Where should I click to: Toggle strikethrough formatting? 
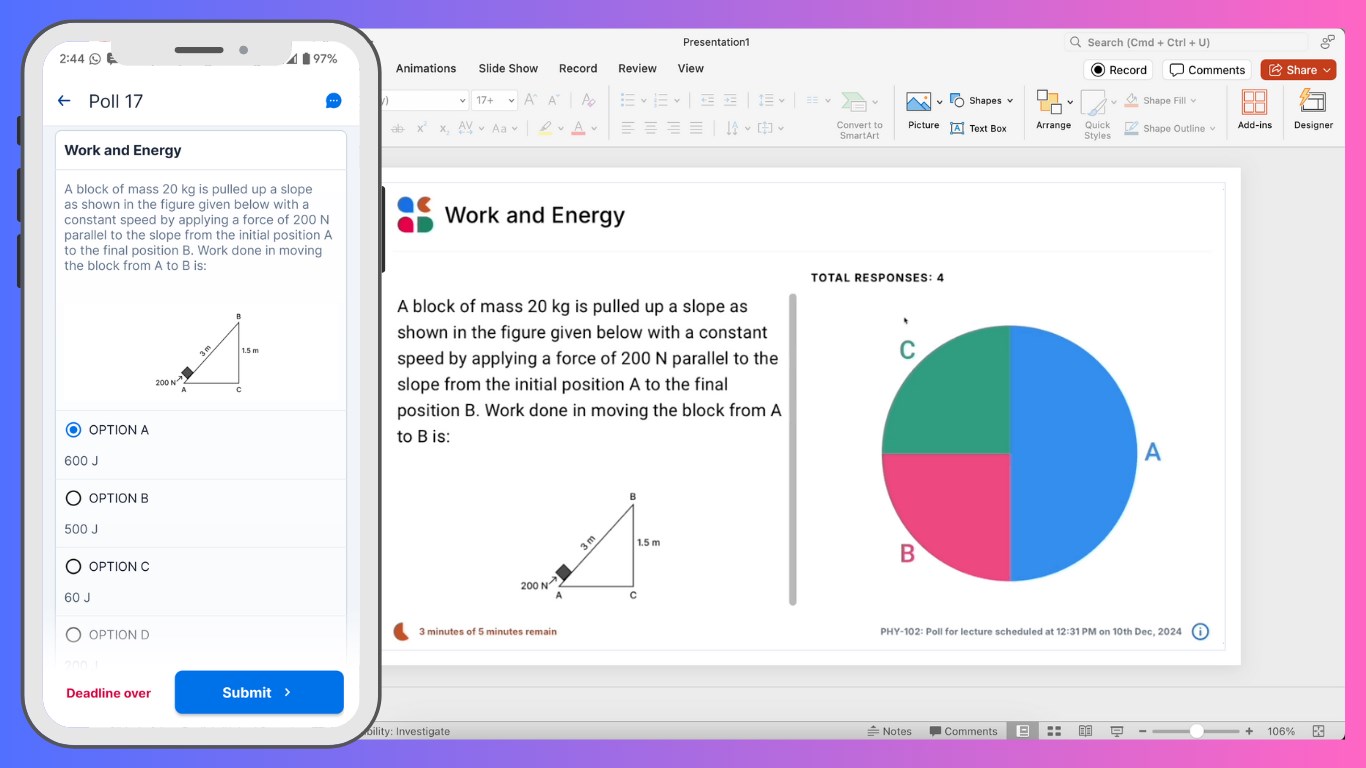click(398, 128)
